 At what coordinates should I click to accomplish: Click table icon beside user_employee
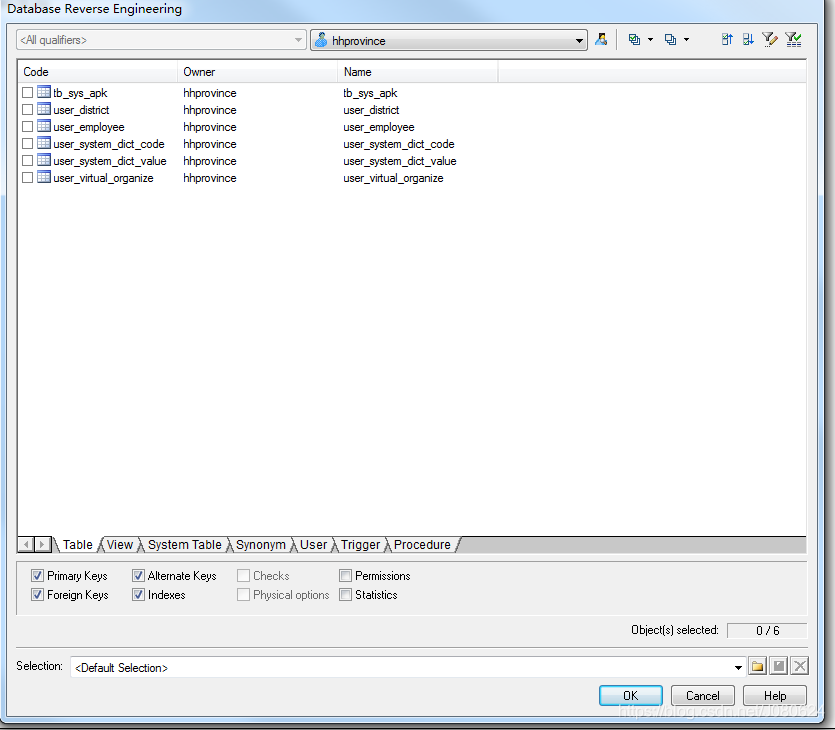(x=44, y=126)
